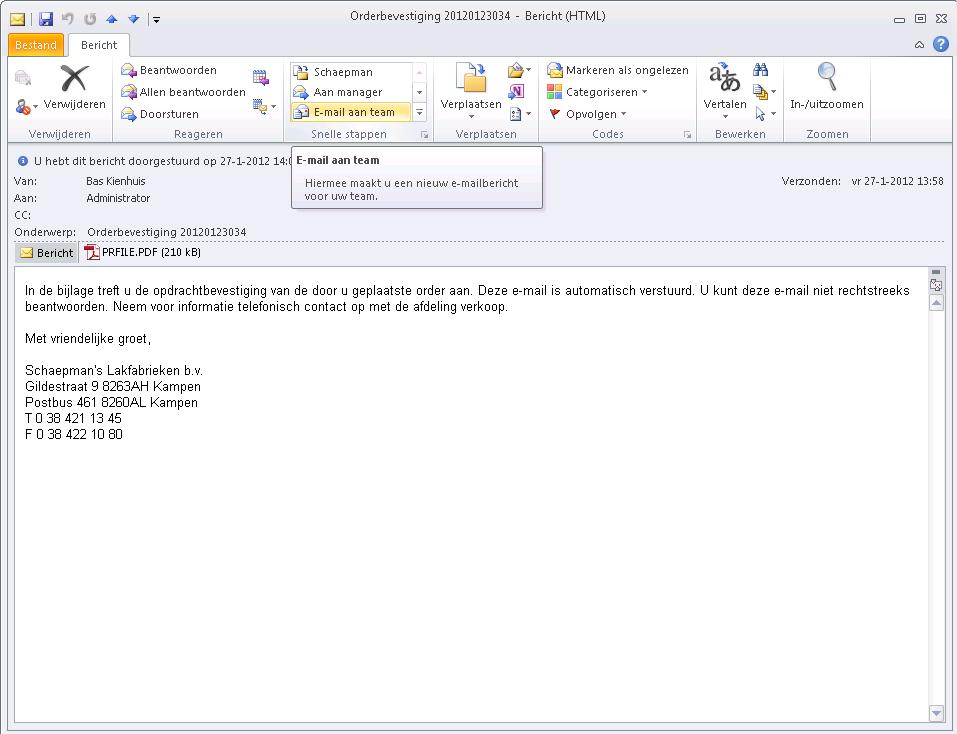Click the scroll up arrow of message body

(x=936, y=303)
